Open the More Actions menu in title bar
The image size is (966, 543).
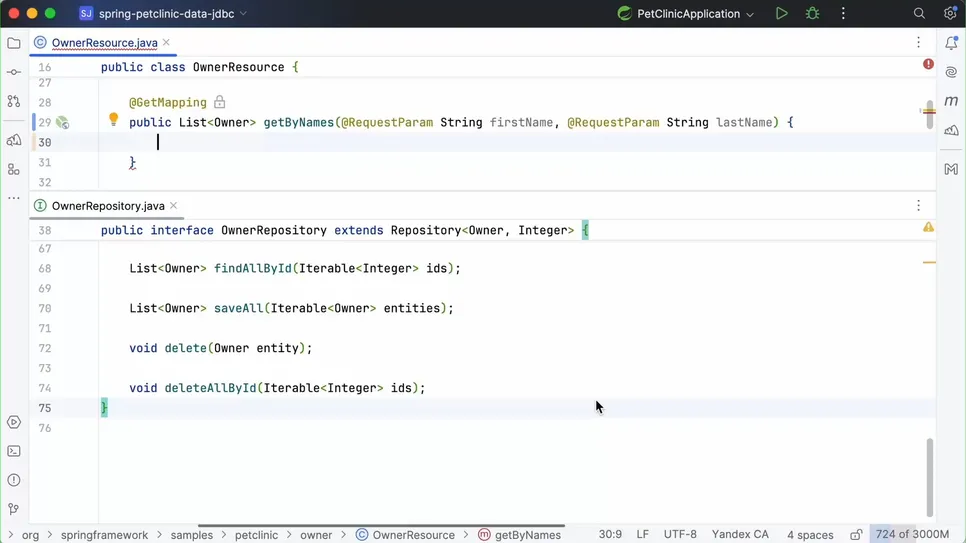click(x=843, y=14)
